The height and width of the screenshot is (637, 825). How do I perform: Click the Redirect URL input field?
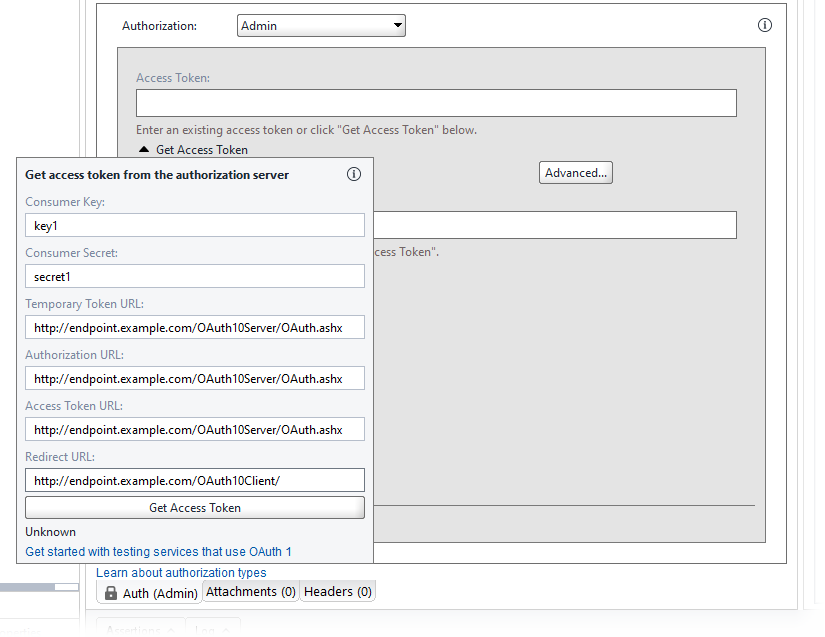tap(194, 479)
